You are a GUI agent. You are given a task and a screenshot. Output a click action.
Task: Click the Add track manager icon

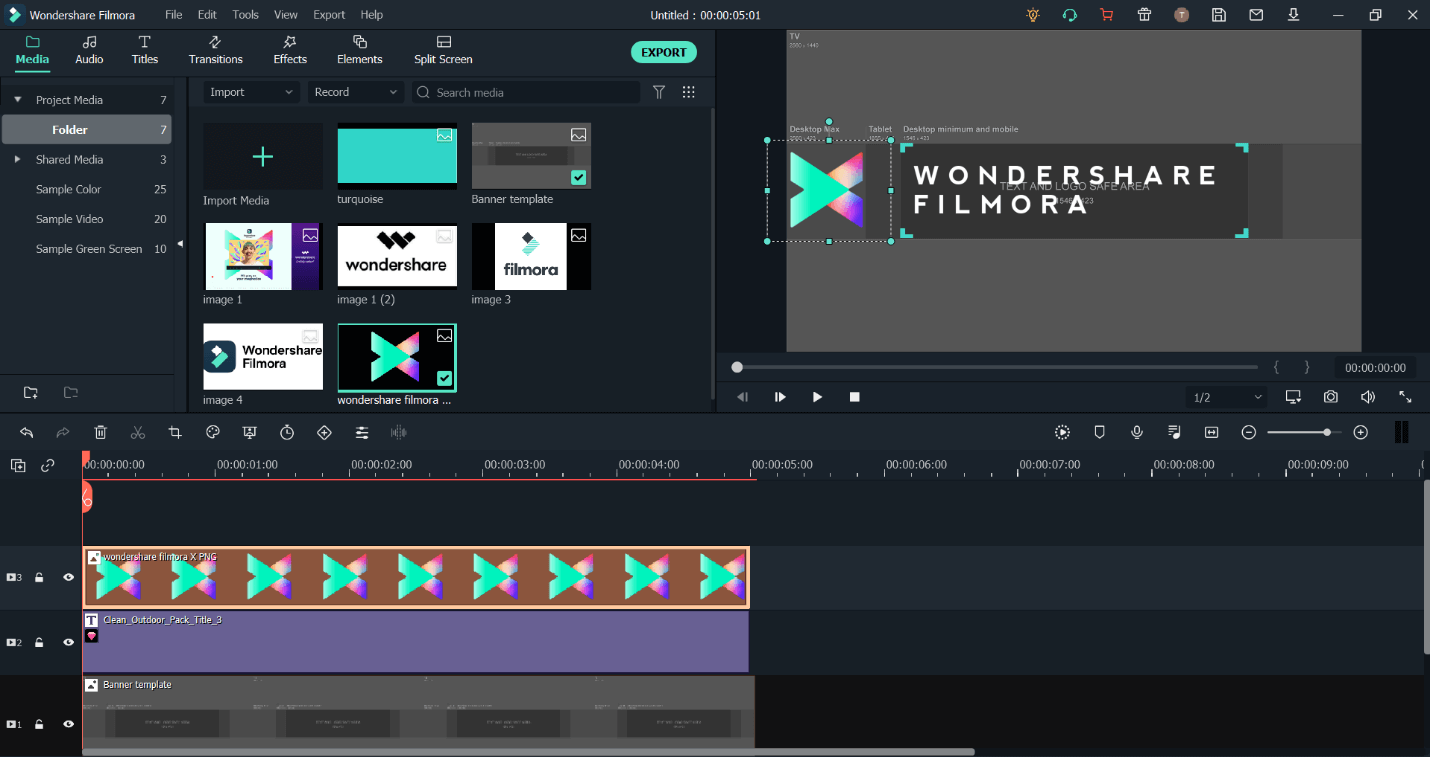click(x=18, y=465)
